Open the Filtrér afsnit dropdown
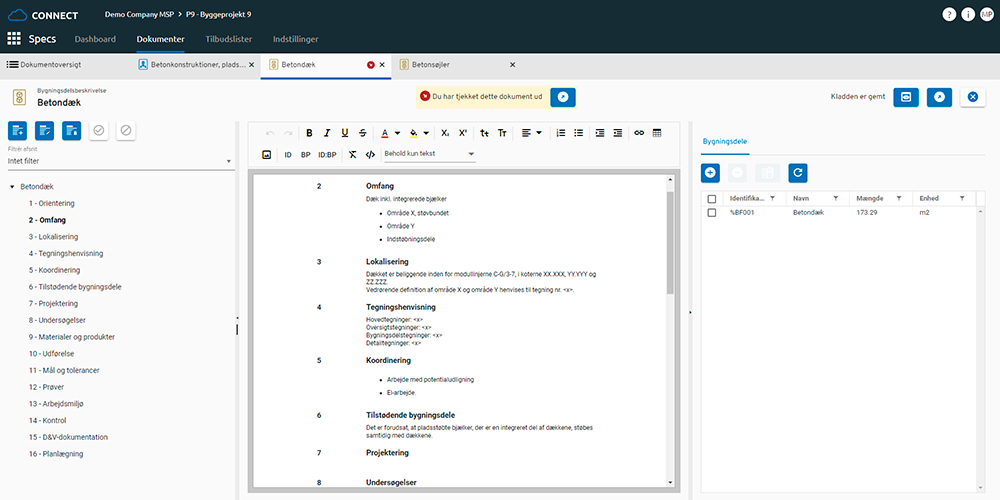1000x500 pixels. (120, 160)
